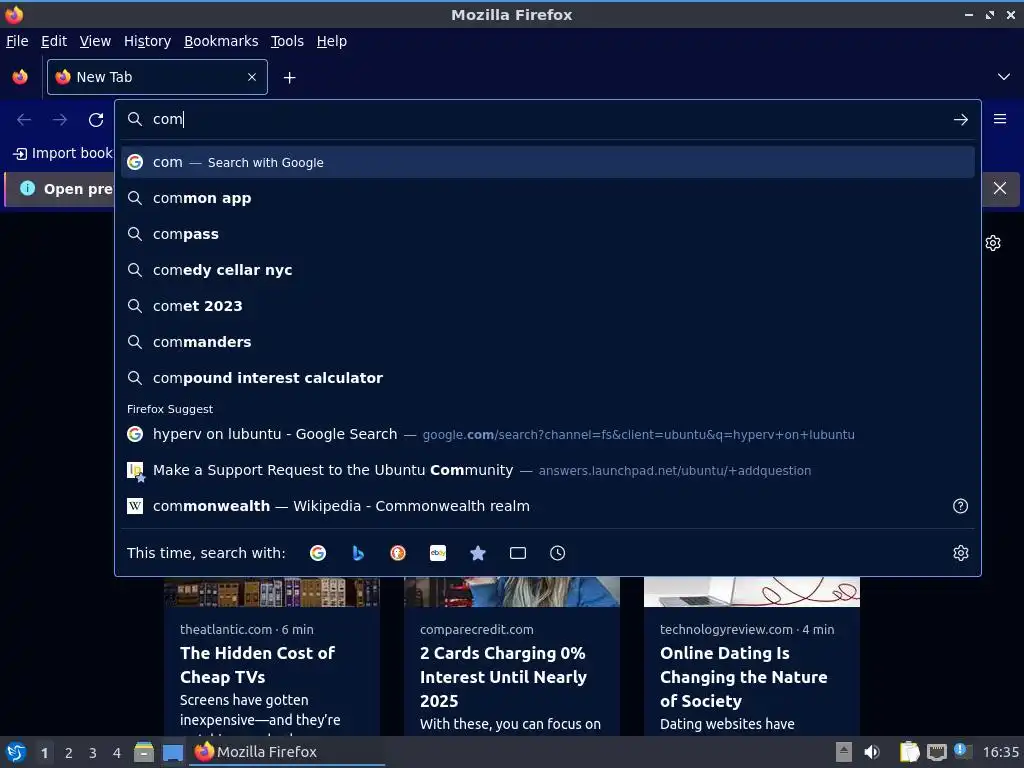Select the 'comedy cellar nyc' suggestion
This screenshot has width=1024, height=768.
click(x=548, y=270)
